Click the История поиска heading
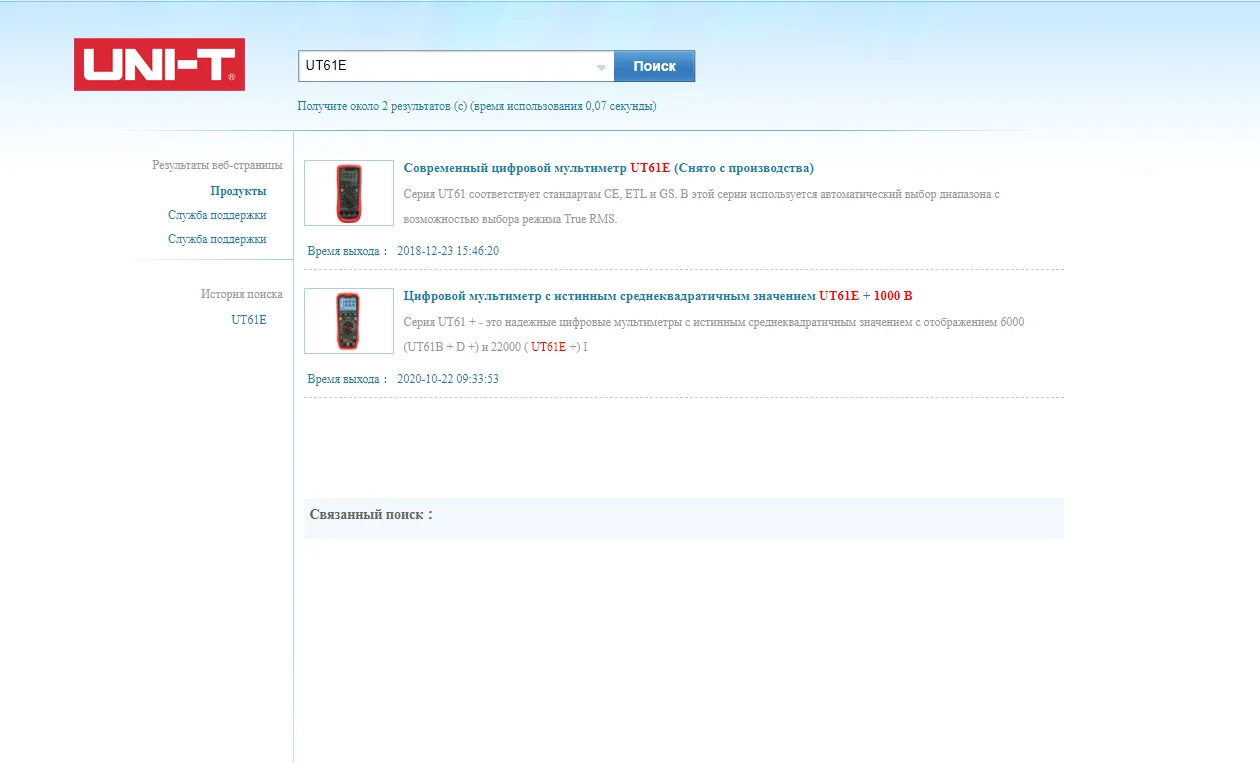Screen dimensions: 1260x763 coord(241,294)
